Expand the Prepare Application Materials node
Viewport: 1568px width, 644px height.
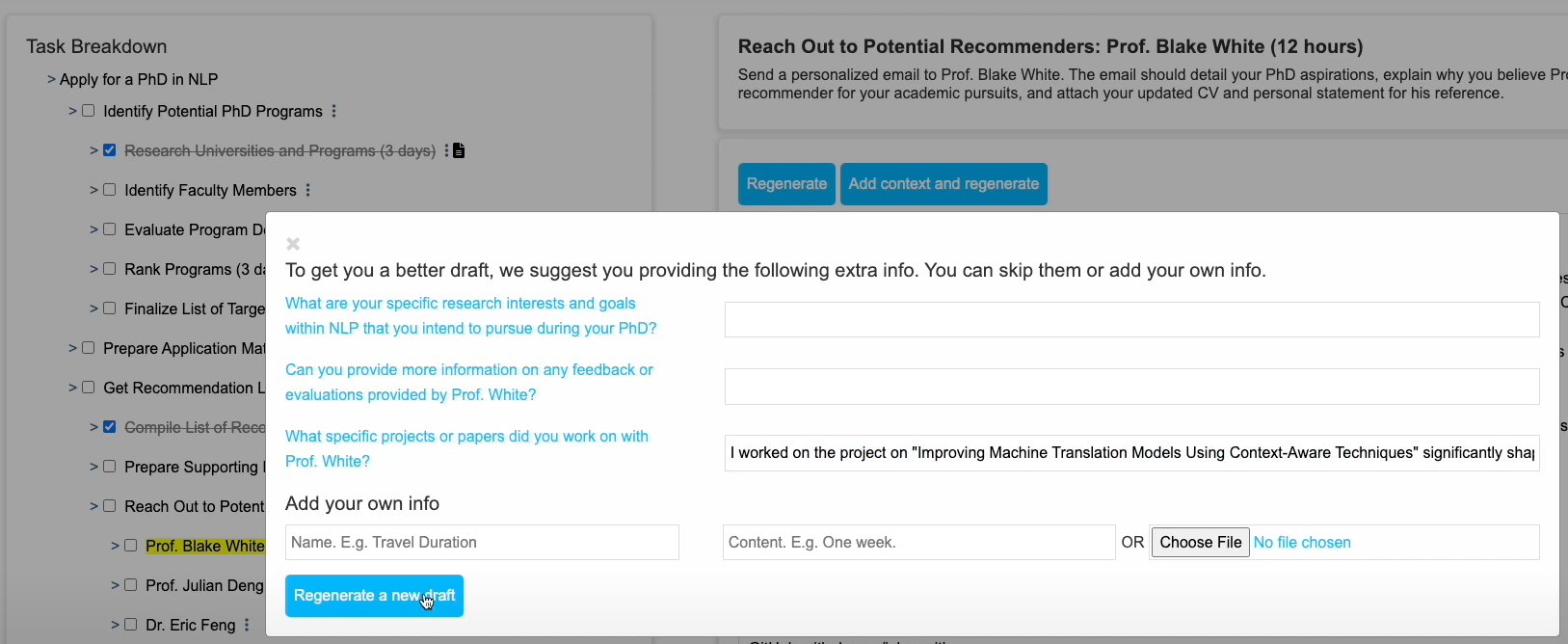click(72, 348)
